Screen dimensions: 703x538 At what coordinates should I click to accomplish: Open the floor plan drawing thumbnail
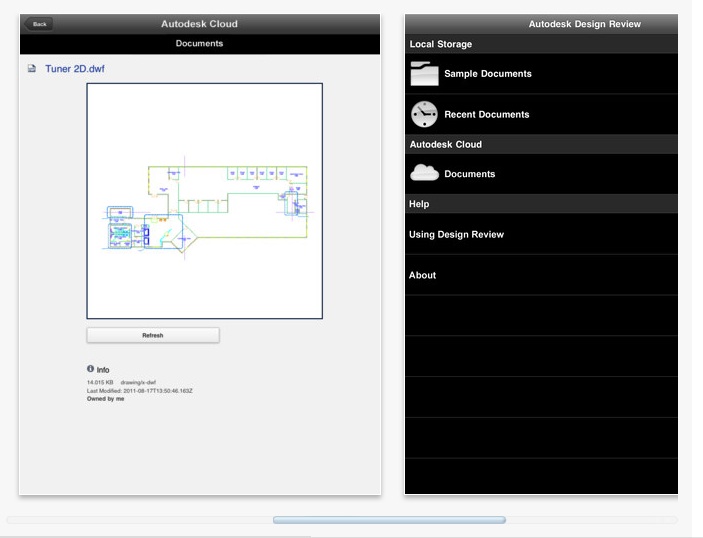204,201
